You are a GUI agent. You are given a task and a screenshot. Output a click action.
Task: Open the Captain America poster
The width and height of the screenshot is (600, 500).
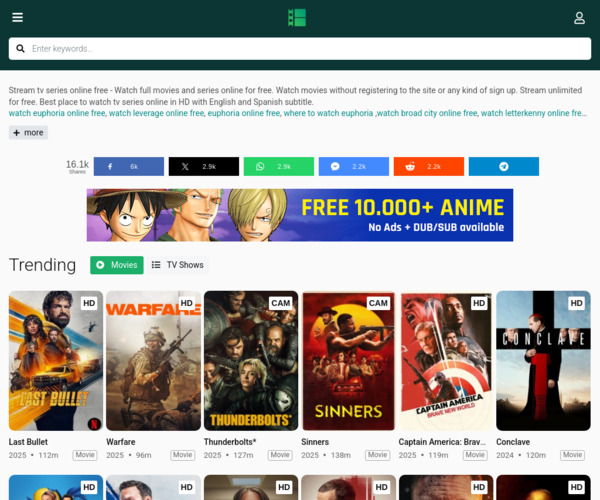446,361
